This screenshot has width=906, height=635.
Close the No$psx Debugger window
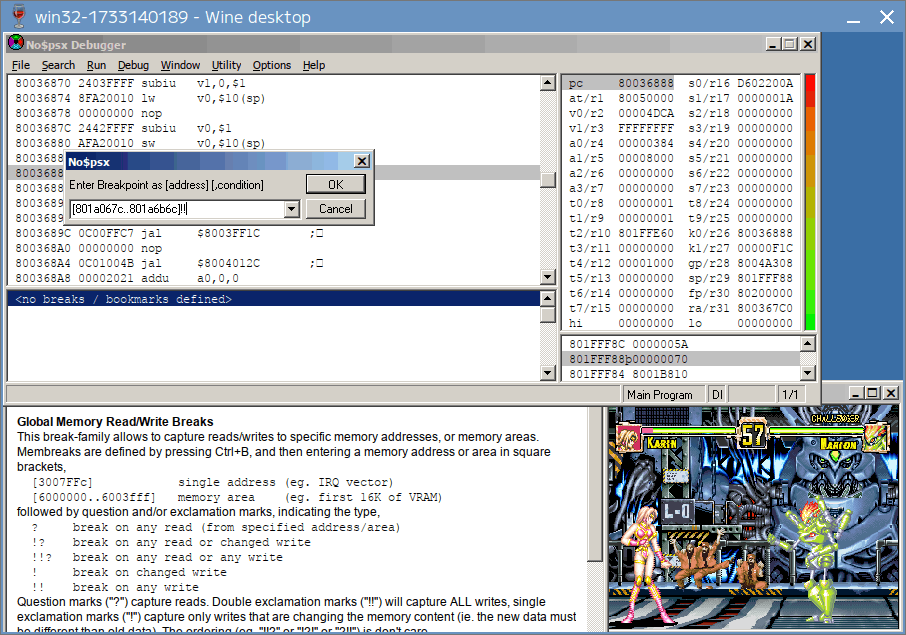point(808,44)
